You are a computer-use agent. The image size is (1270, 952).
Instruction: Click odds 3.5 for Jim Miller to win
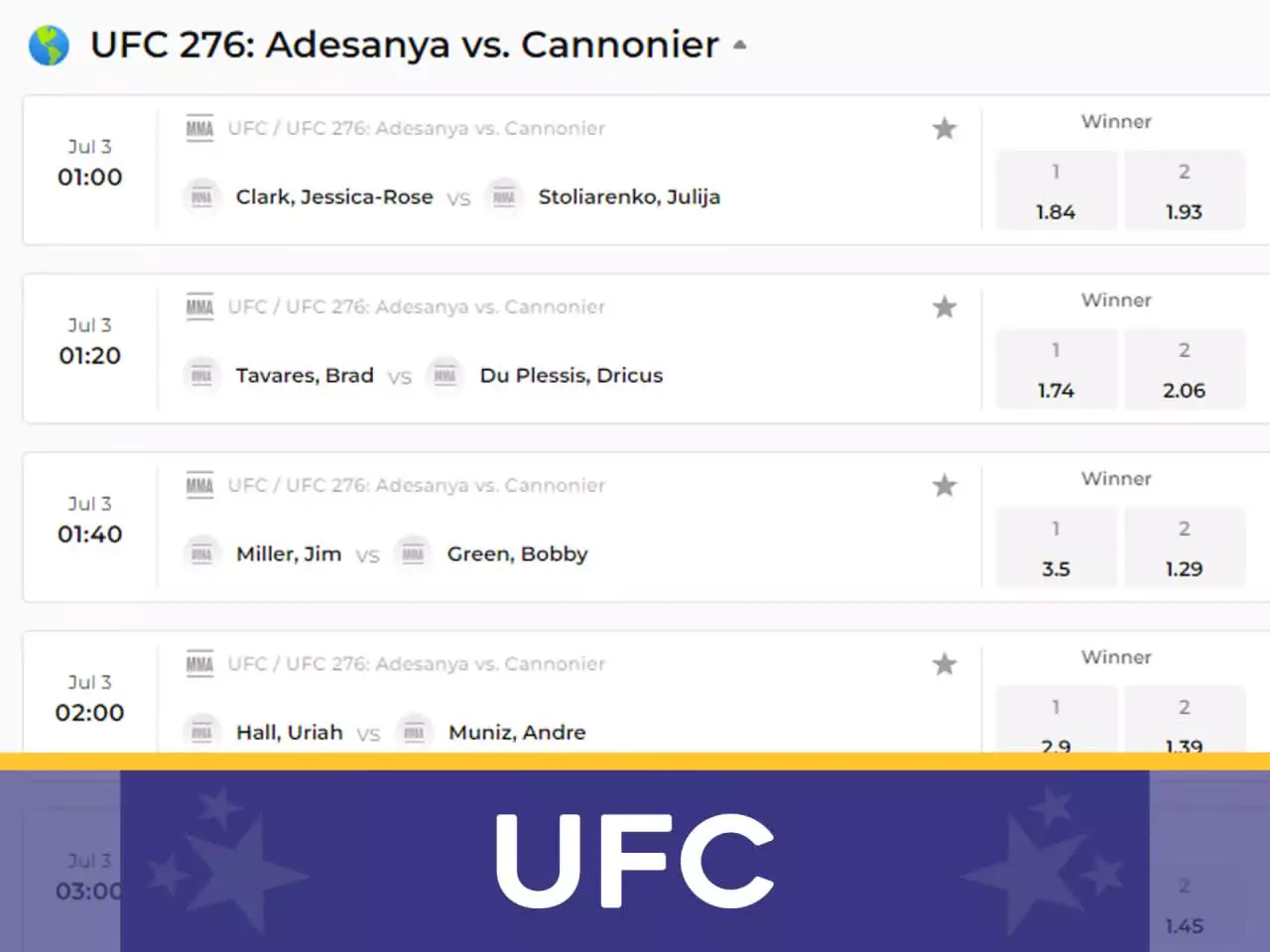pyautogui.click(x=1056, y=547)
